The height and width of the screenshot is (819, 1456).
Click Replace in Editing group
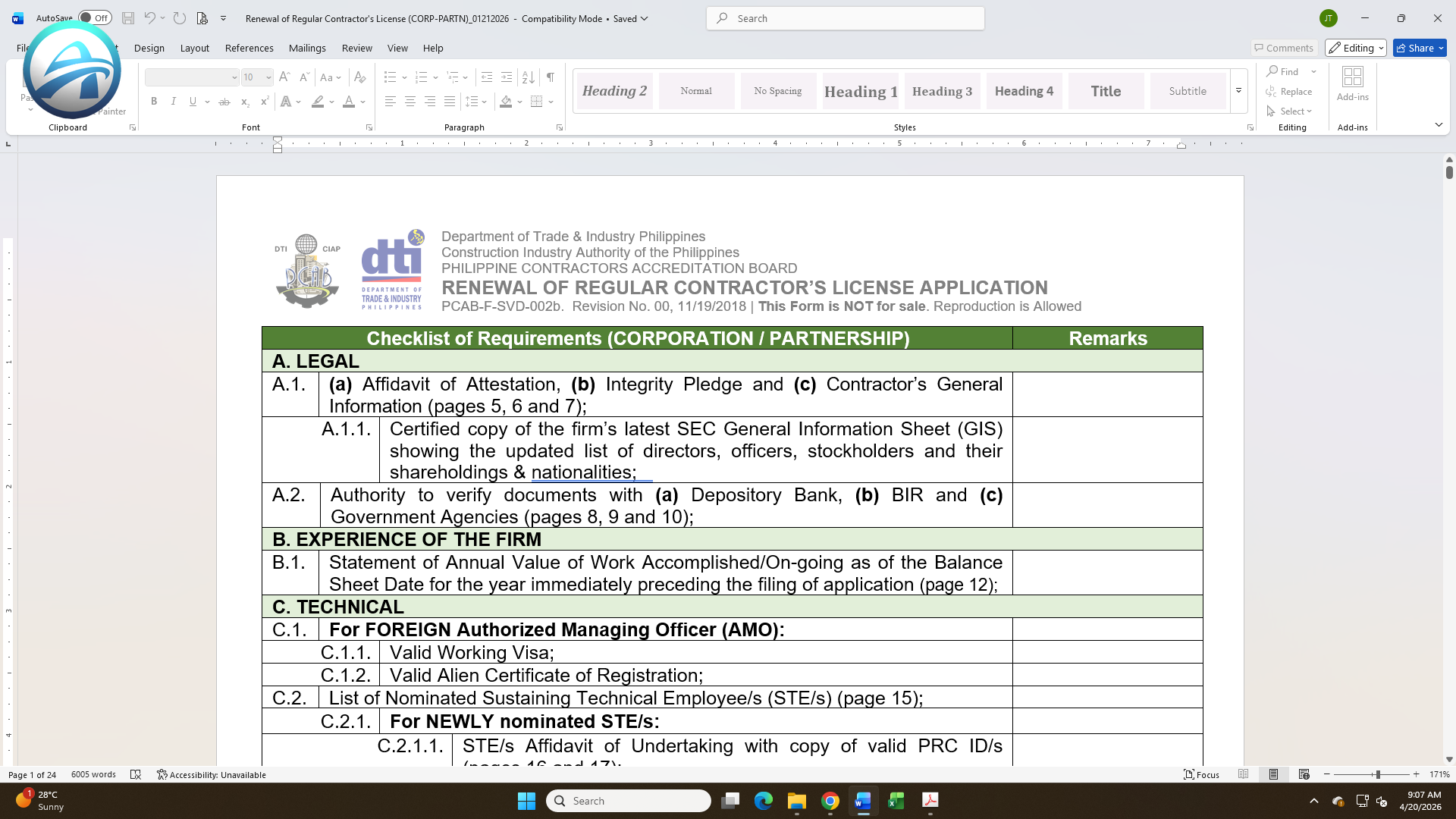(1289, 91)
